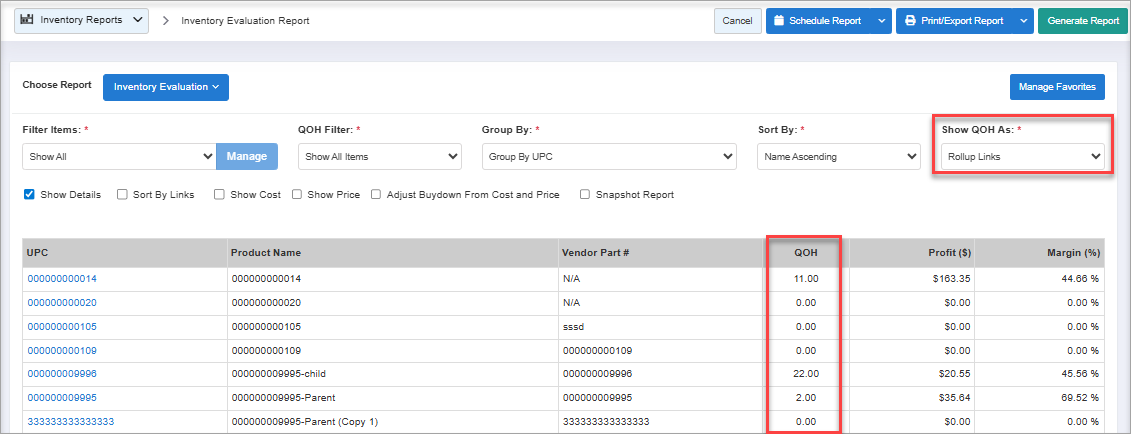Click the calendar icon on Schedule Report
The height and width of the screenshot is (434, 1131).
click(x=779, y=21)
